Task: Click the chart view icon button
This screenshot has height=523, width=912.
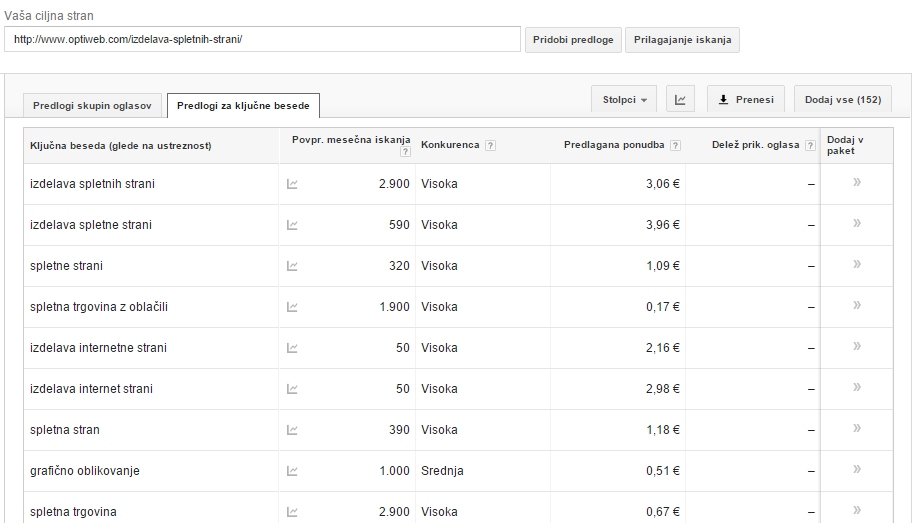Action: [680, 100]
